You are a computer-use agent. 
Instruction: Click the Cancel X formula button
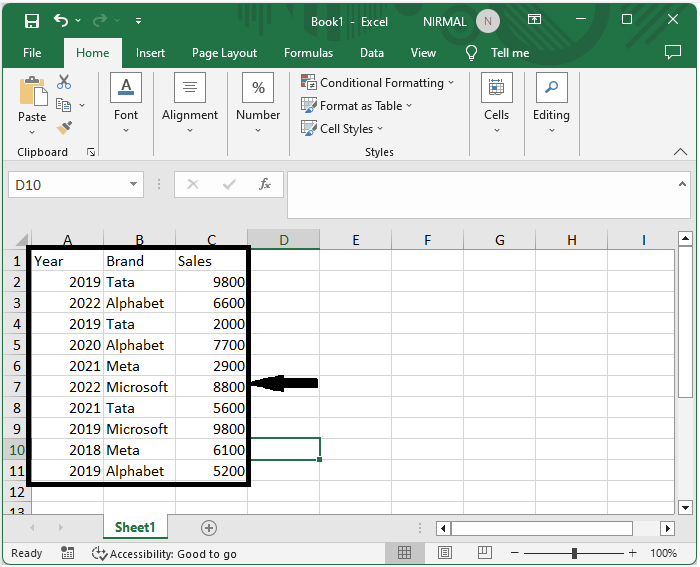tap(193, 184)
